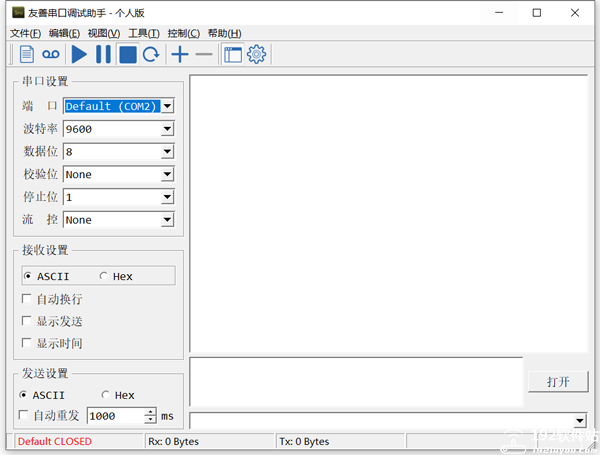Open settings with the gear icon
The height and width of the screenshot is (455, 600).
pos(257,55)
